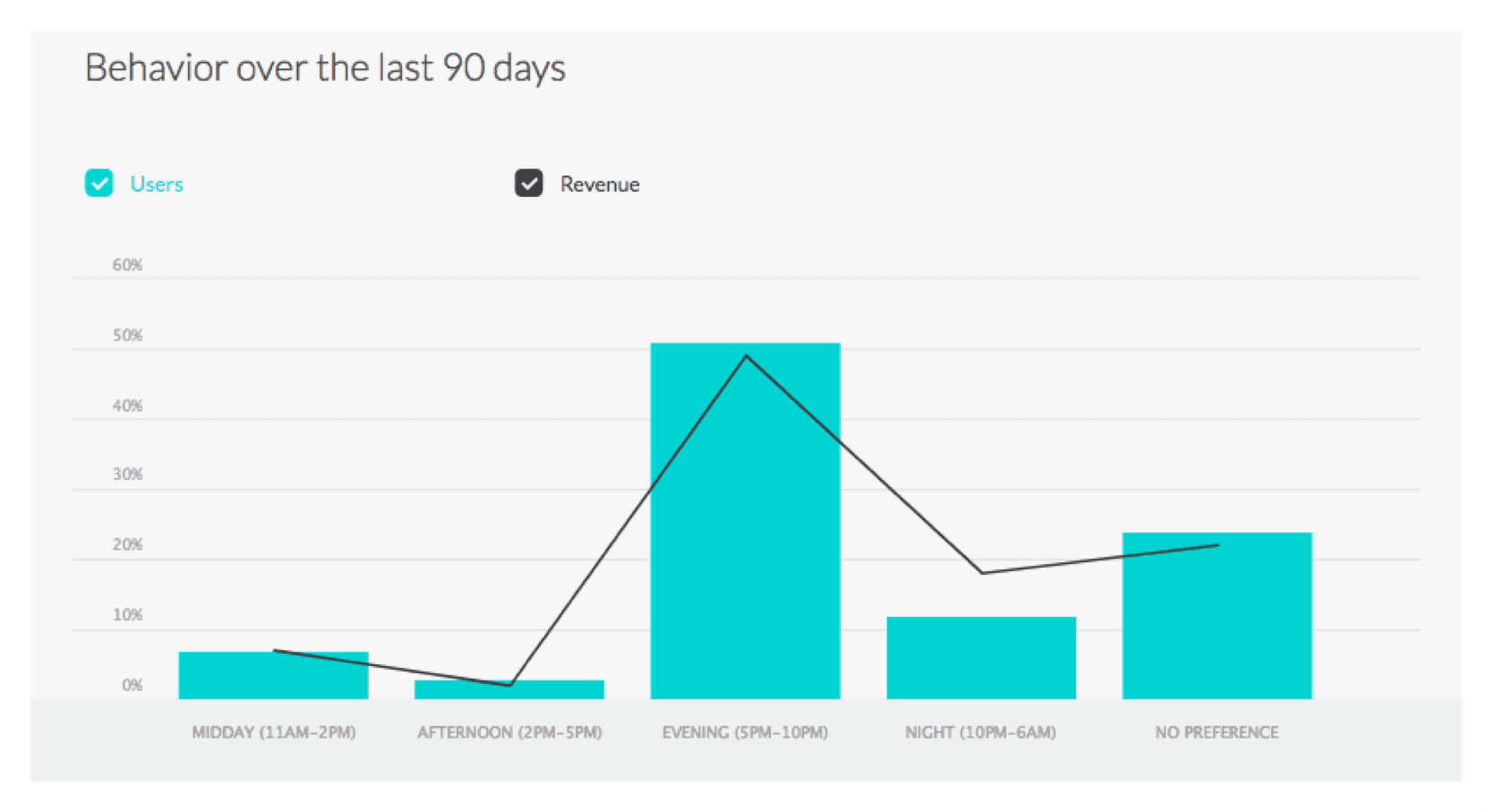Click the Users legend label
1488x812 pixels.
[157, 184]
